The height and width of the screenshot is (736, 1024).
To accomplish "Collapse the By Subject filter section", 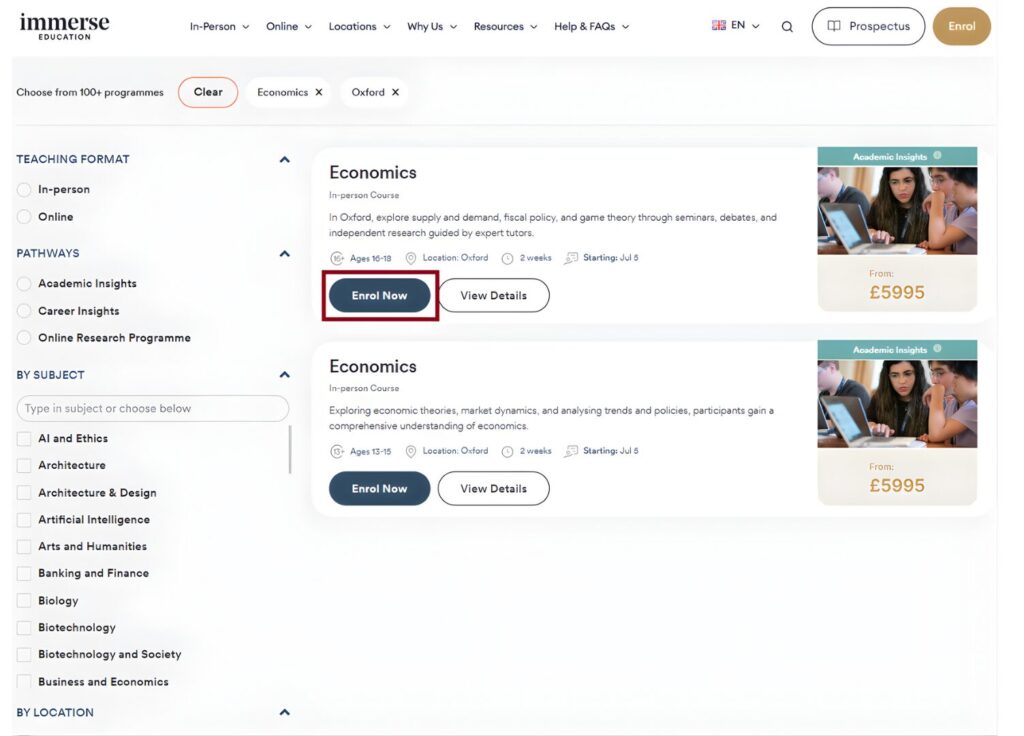I will 284,375.
